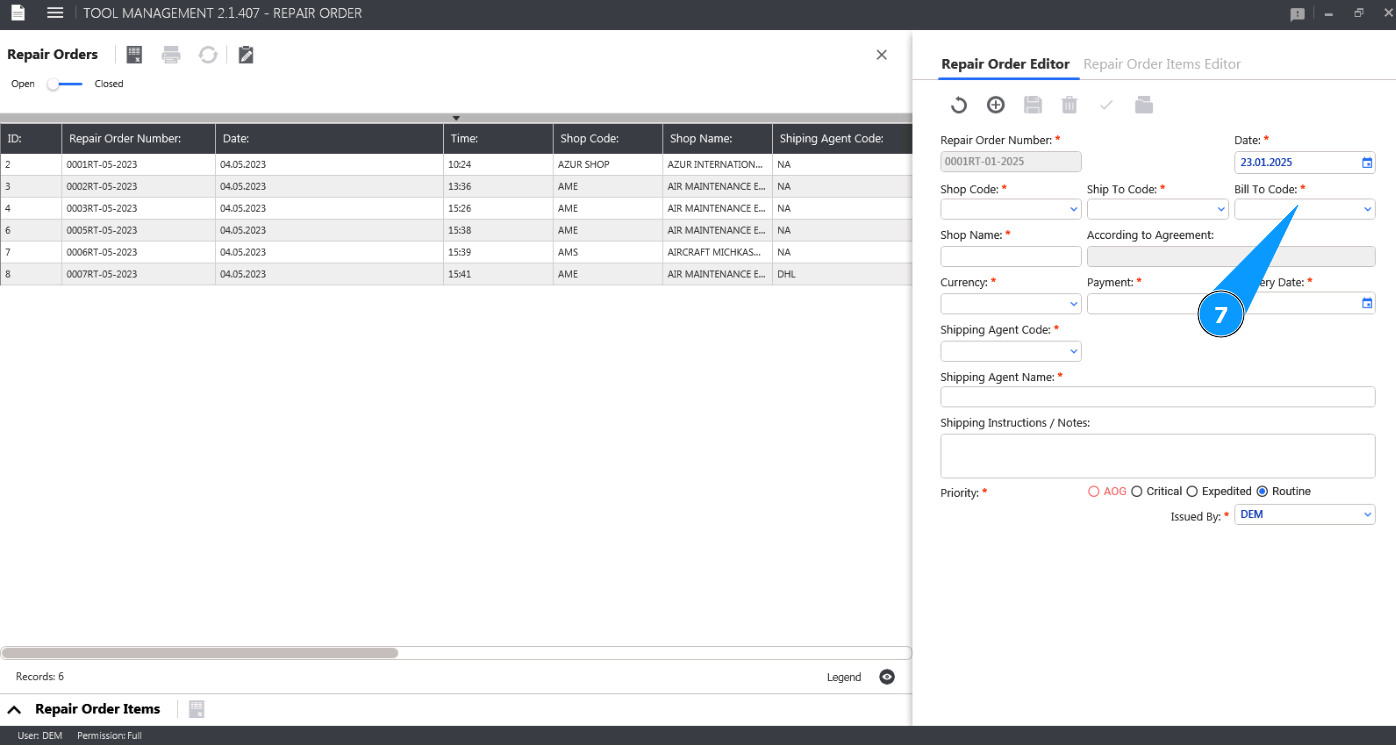This screenshot has width=1396, height=746.
Task: Click the 10:24 time cell
Action: (498, 164)
